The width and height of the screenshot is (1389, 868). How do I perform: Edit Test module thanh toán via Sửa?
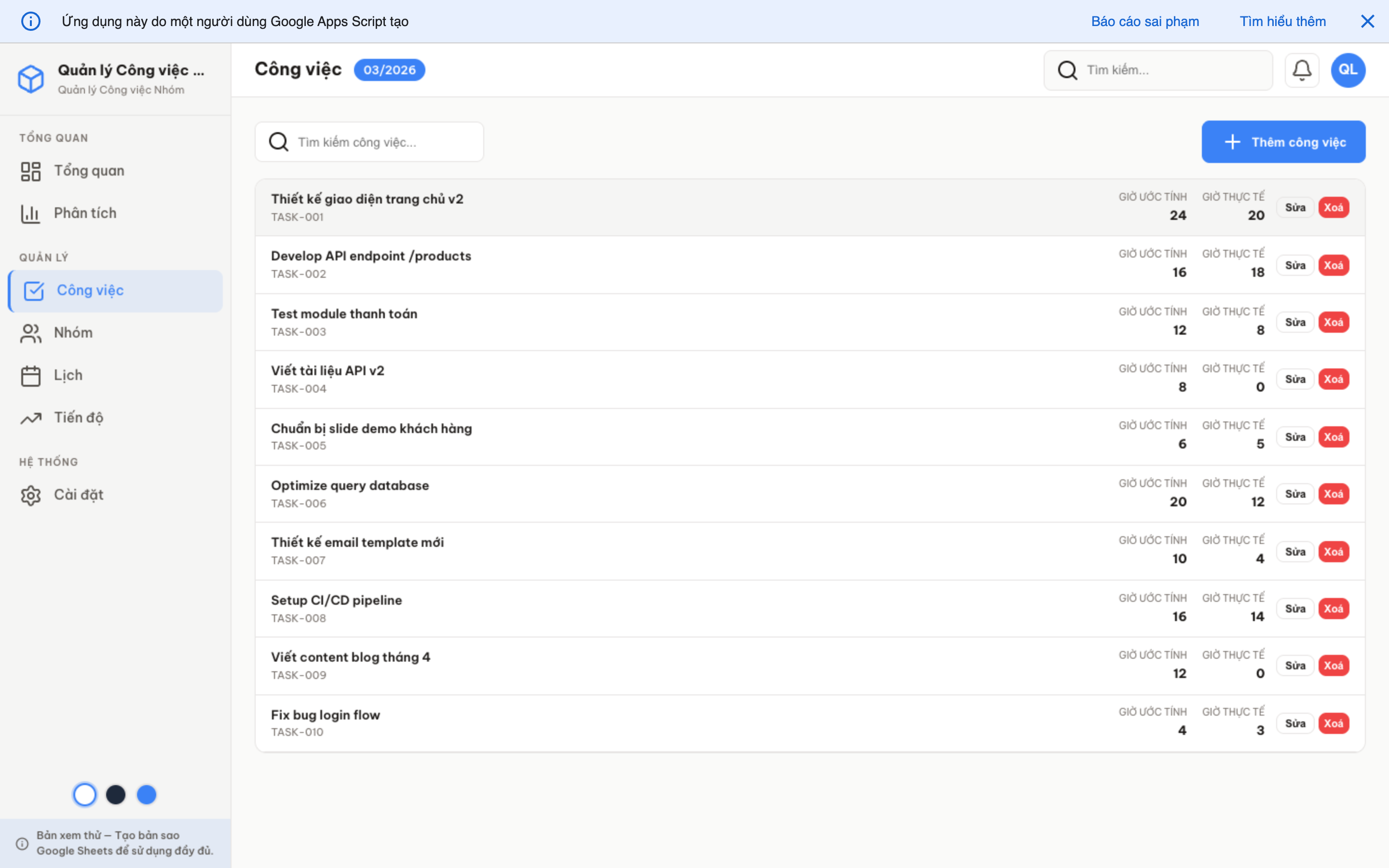click(1295, 322)
